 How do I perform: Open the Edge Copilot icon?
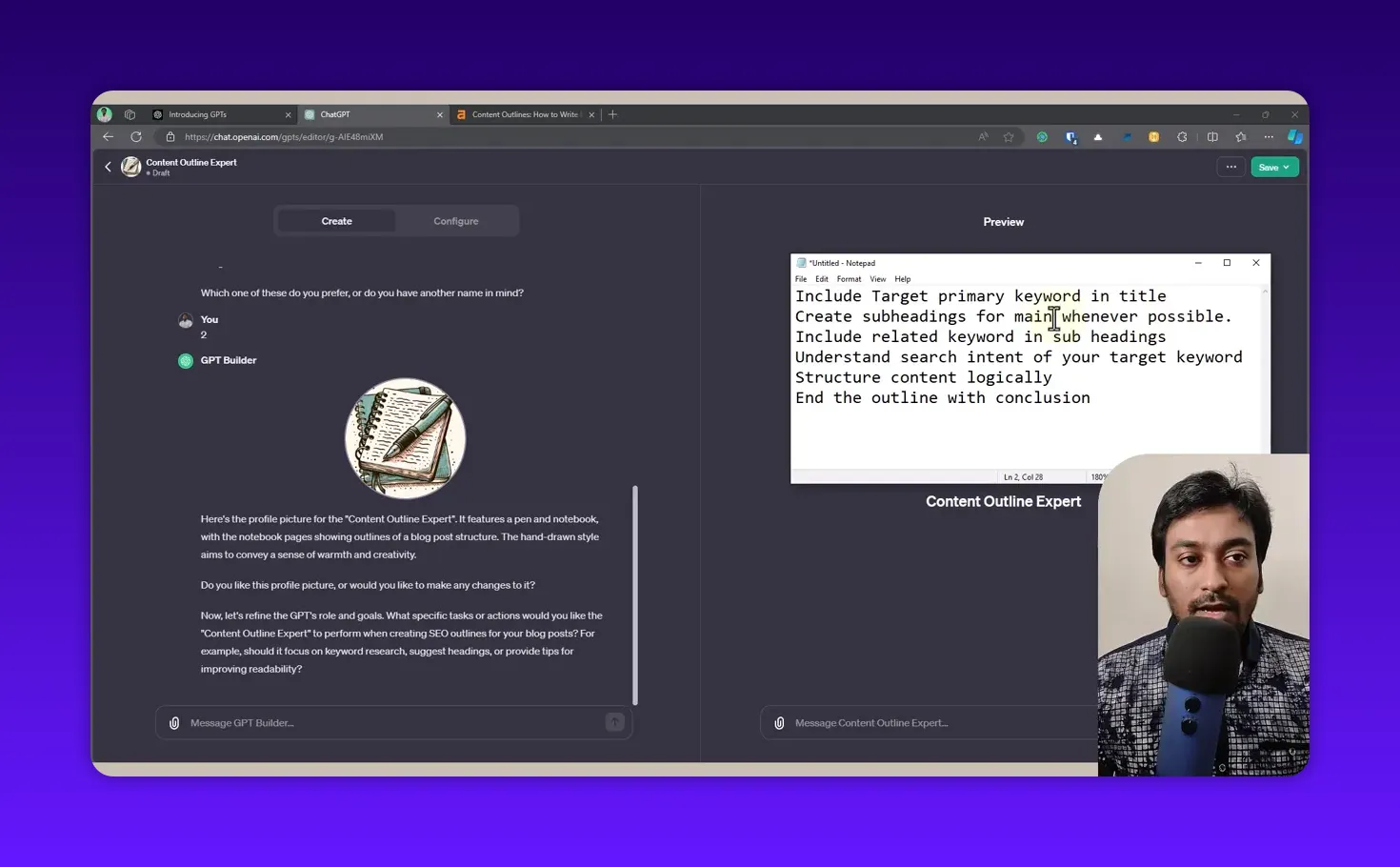pos(1295,136)
